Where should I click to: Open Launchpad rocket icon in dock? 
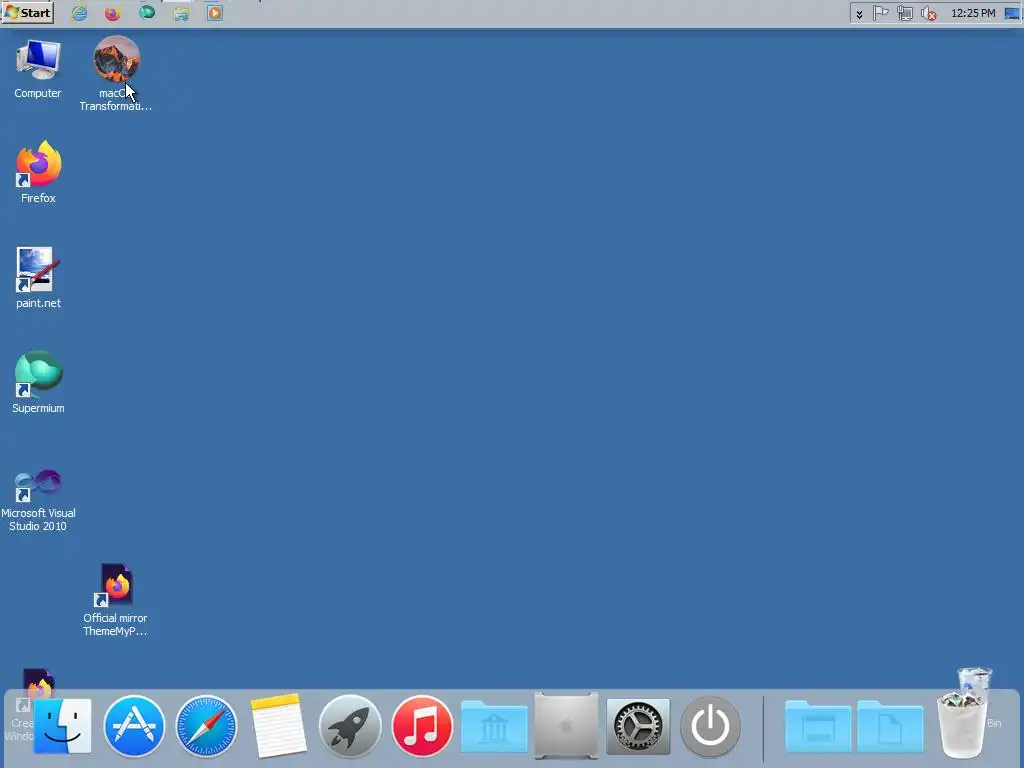click(350, 726)
